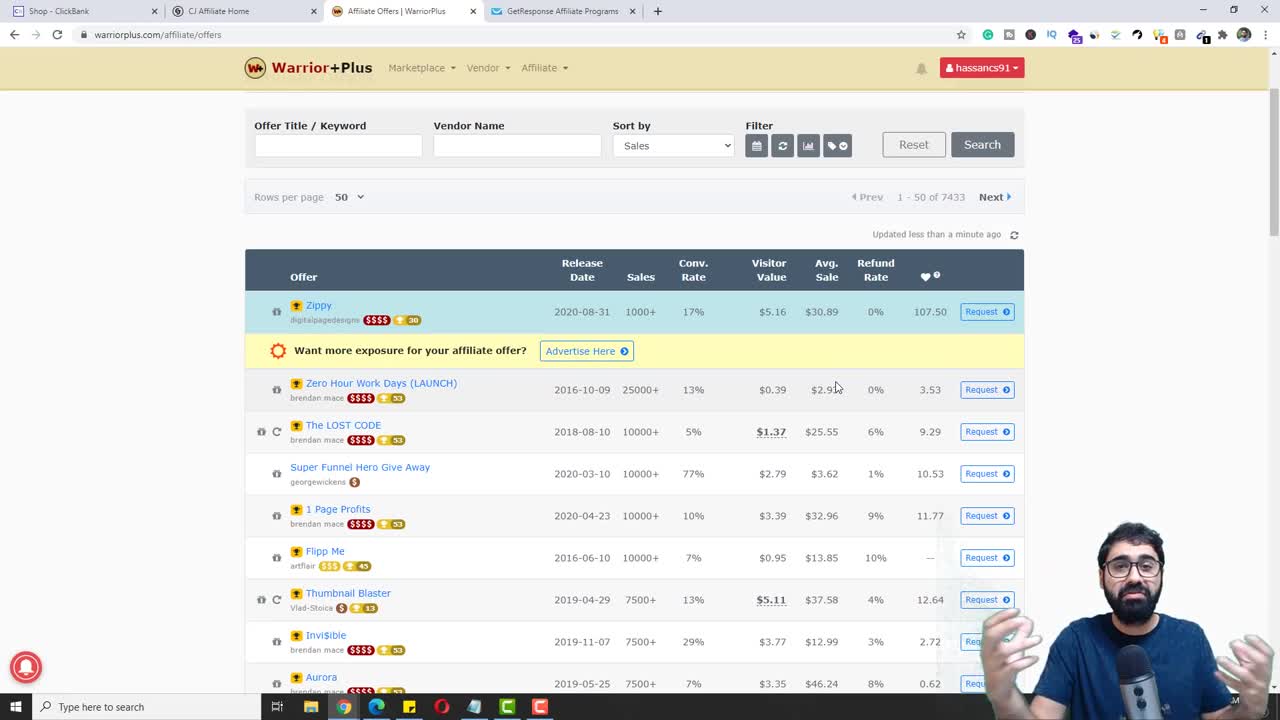Open the Aurora offer link
This screenshot has height=720, width=1280.
[321, 677]
